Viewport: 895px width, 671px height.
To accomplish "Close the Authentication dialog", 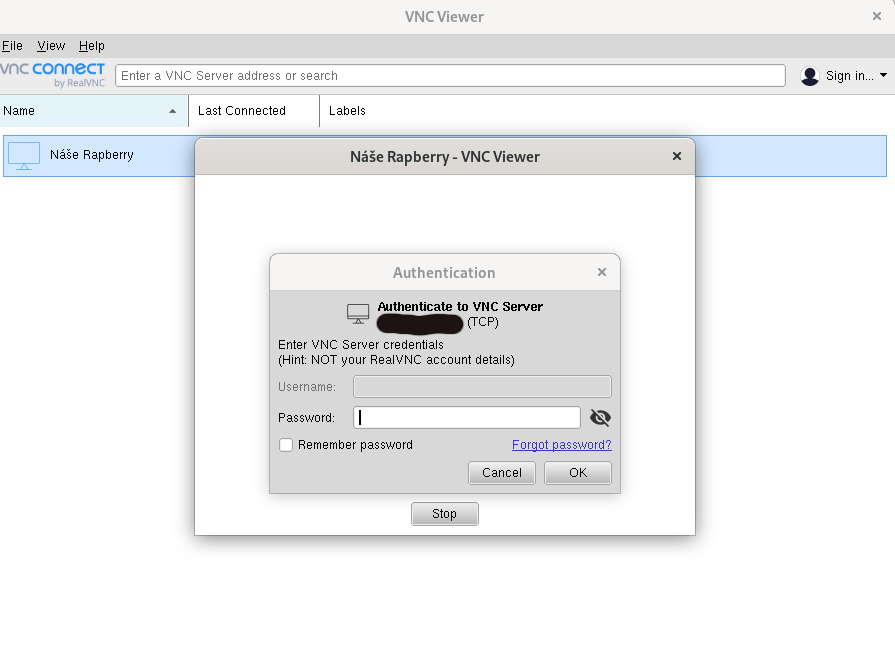I will (602, 272).
